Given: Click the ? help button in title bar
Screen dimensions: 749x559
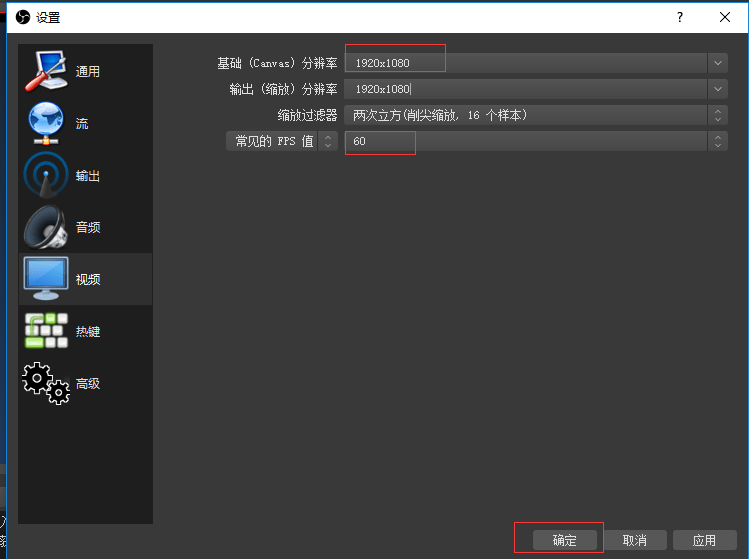Looking at the screenshot, I should point(680,17).
